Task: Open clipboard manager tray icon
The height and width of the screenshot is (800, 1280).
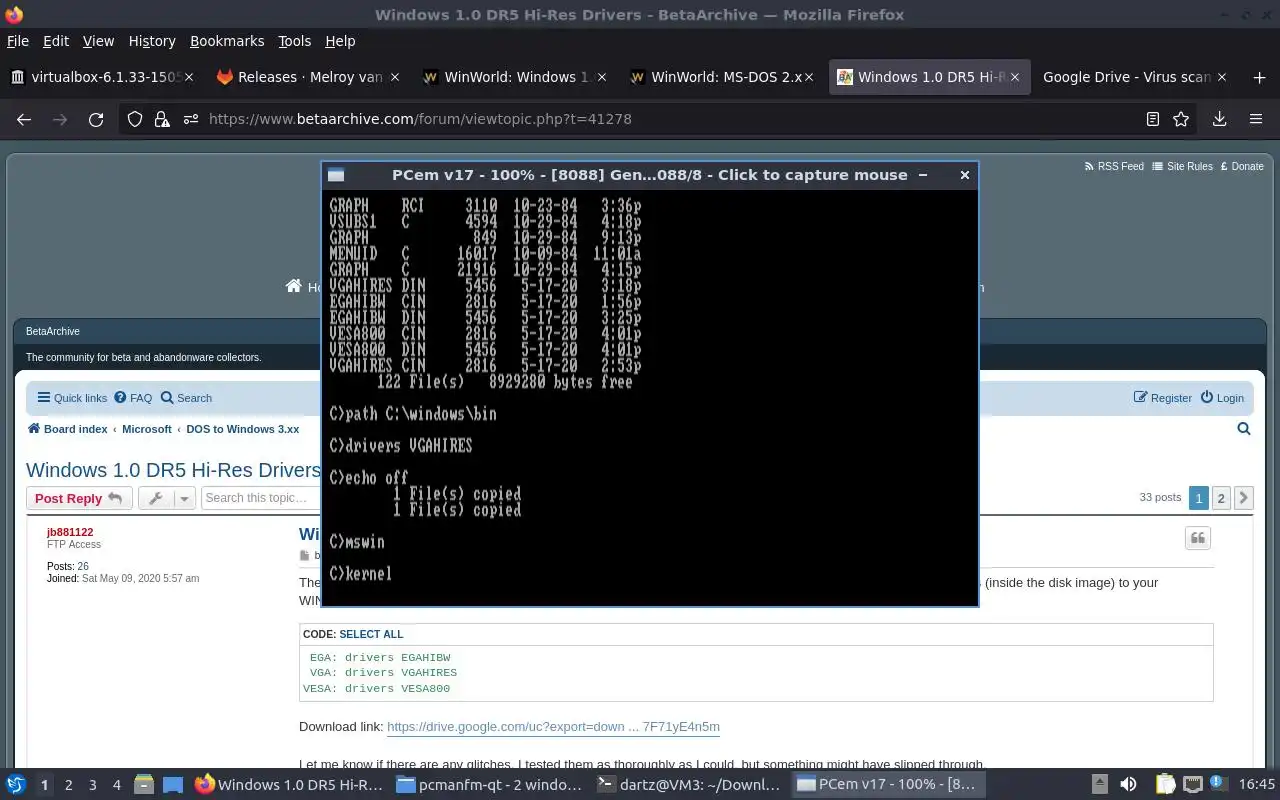Action: pos(1165,785)
